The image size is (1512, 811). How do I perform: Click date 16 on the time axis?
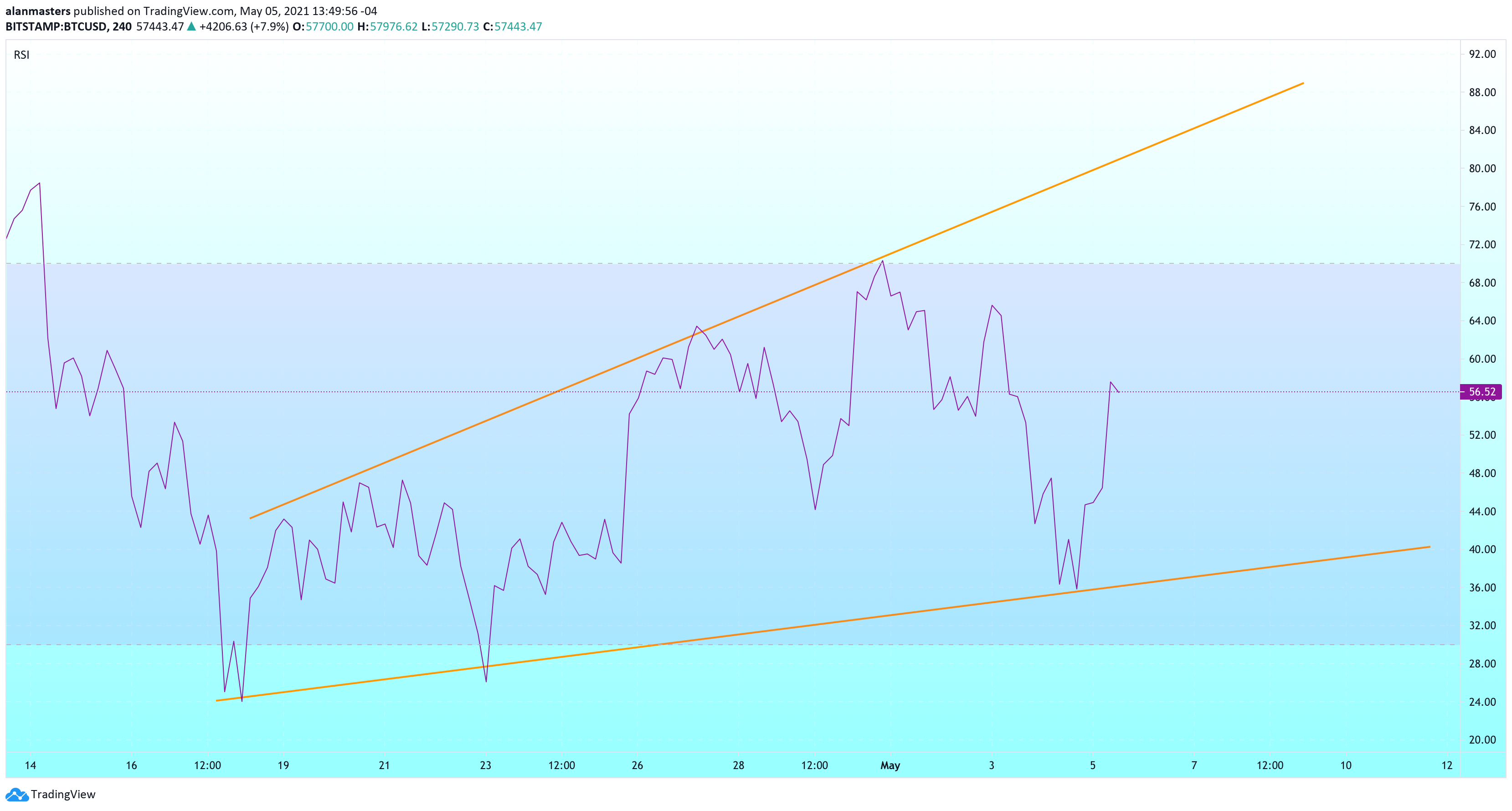pyautogui.click(x=132, y=766)
